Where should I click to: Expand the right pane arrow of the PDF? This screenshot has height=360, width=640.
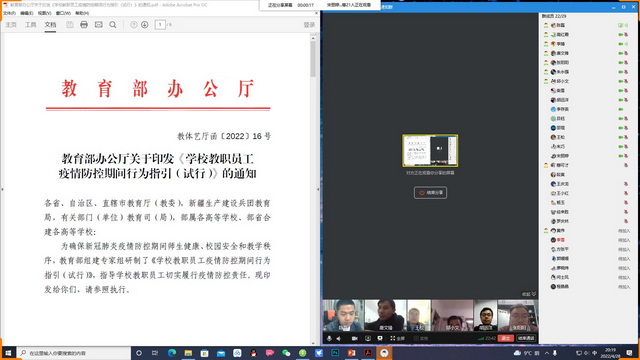318,189
